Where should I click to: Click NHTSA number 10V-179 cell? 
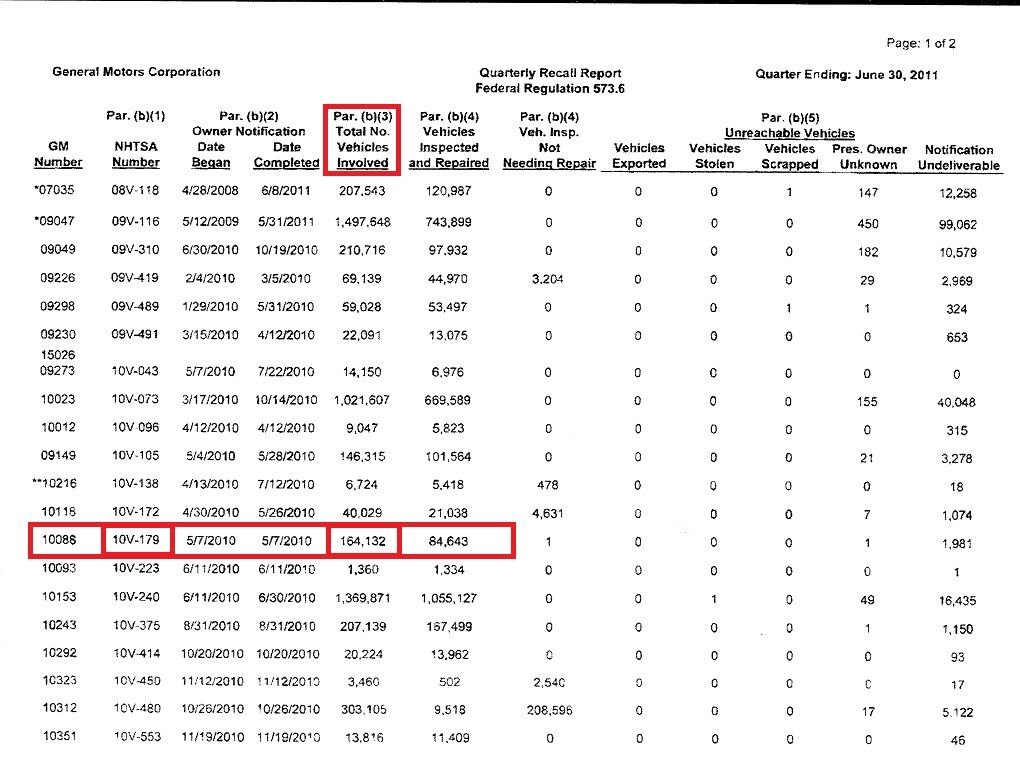coord(136,541)
